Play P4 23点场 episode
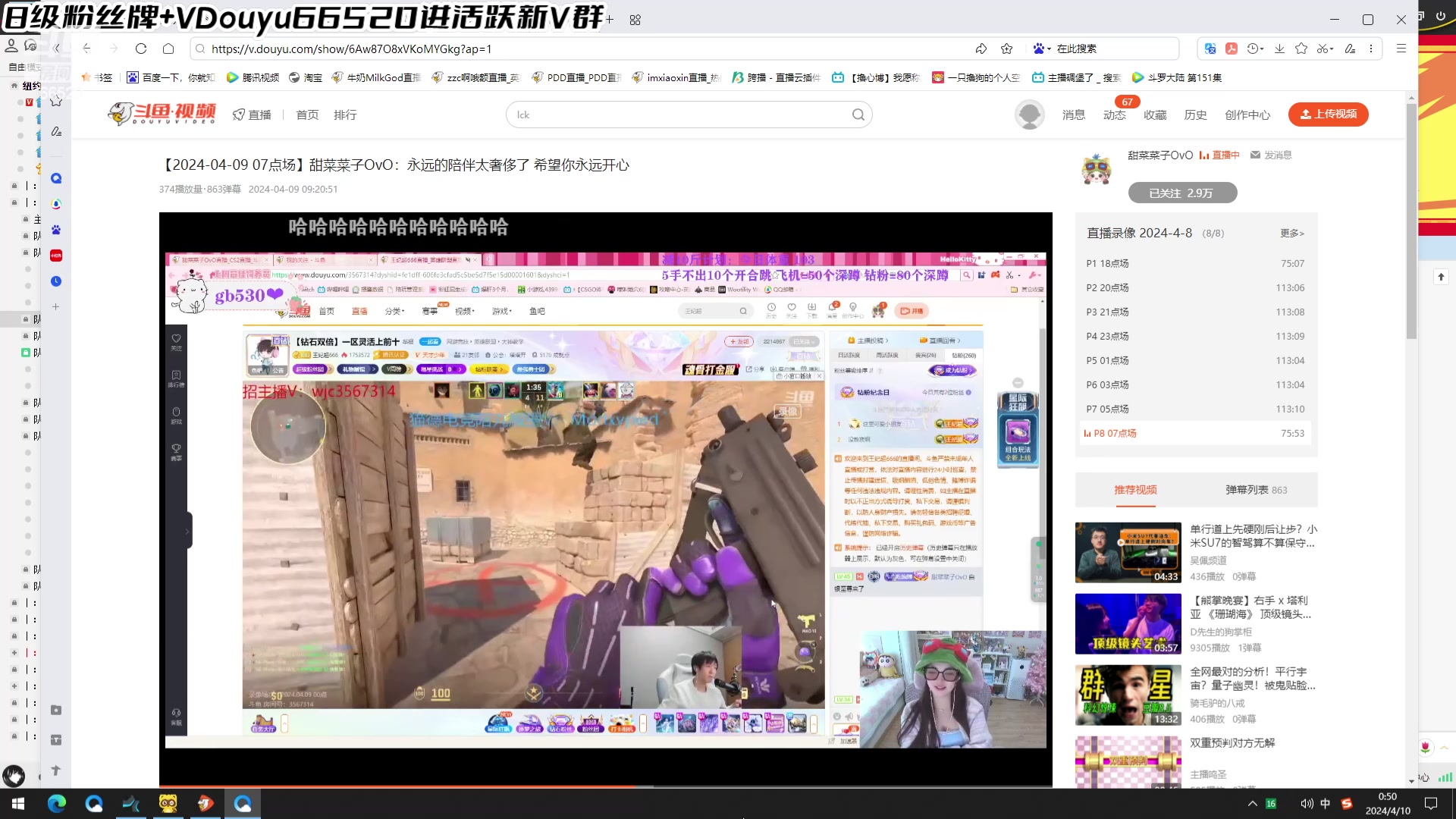The image size is (1456, 819). coord(1196,336)
